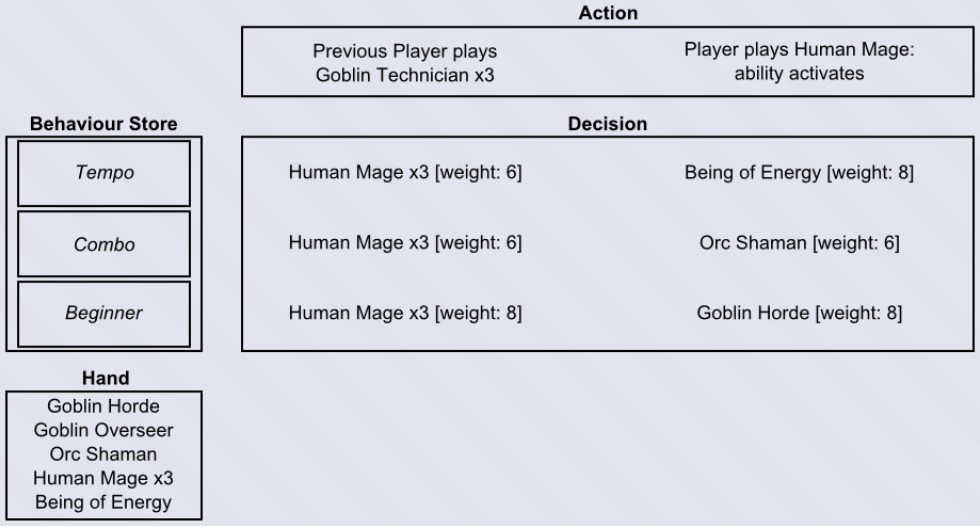Click Goblin Horde weight 8 decision

pyautogui.click(x=799, y=313)
